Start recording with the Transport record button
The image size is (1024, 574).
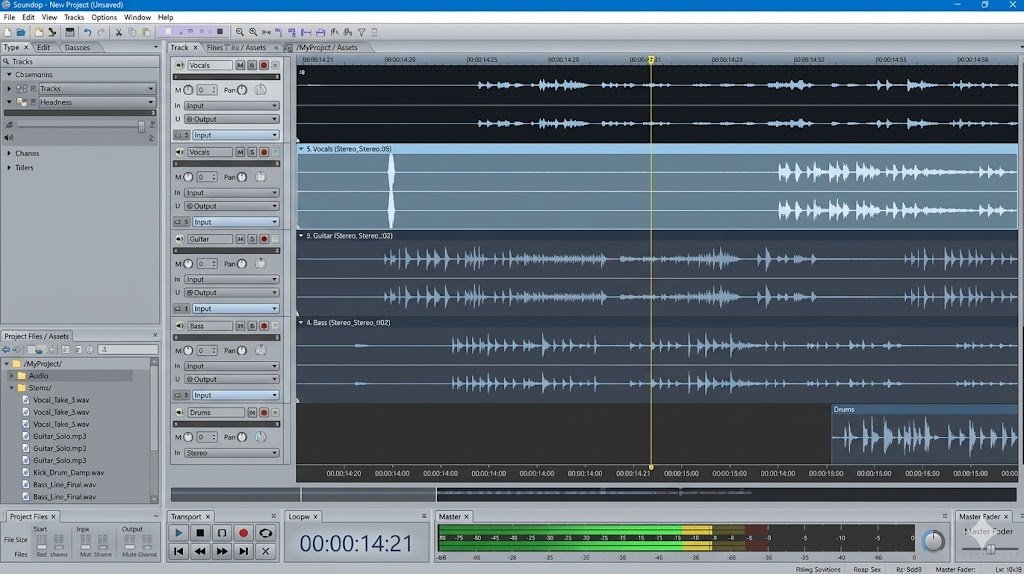pyautogui.click(x=243, y=533)
